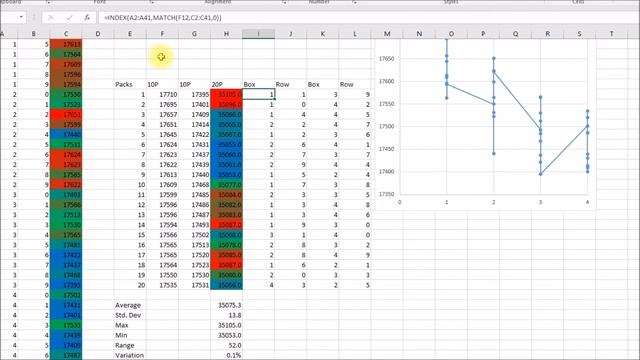This screenshot has height=360, width=640.
Task: Click the 'Packs' header cell
Action: 130,84
